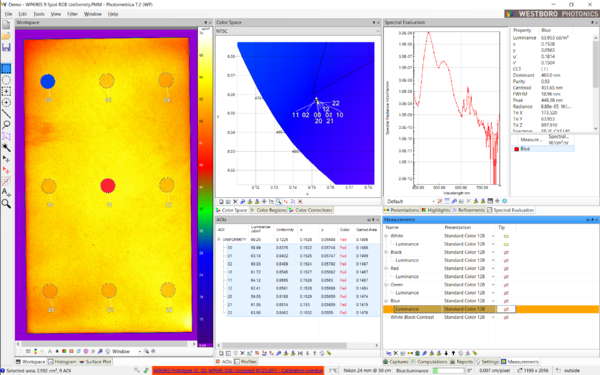Click the red AOI spot 11

(108, 186)
